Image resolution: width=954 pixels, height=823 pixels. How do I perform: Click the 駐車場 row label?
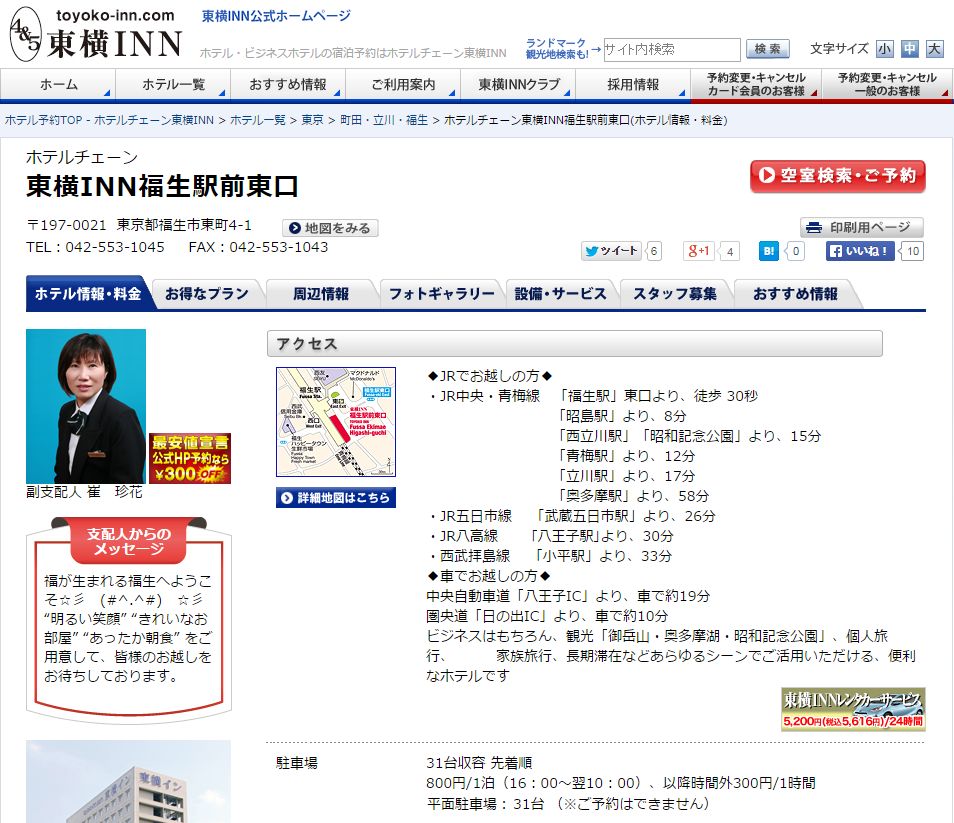[296, 763]
